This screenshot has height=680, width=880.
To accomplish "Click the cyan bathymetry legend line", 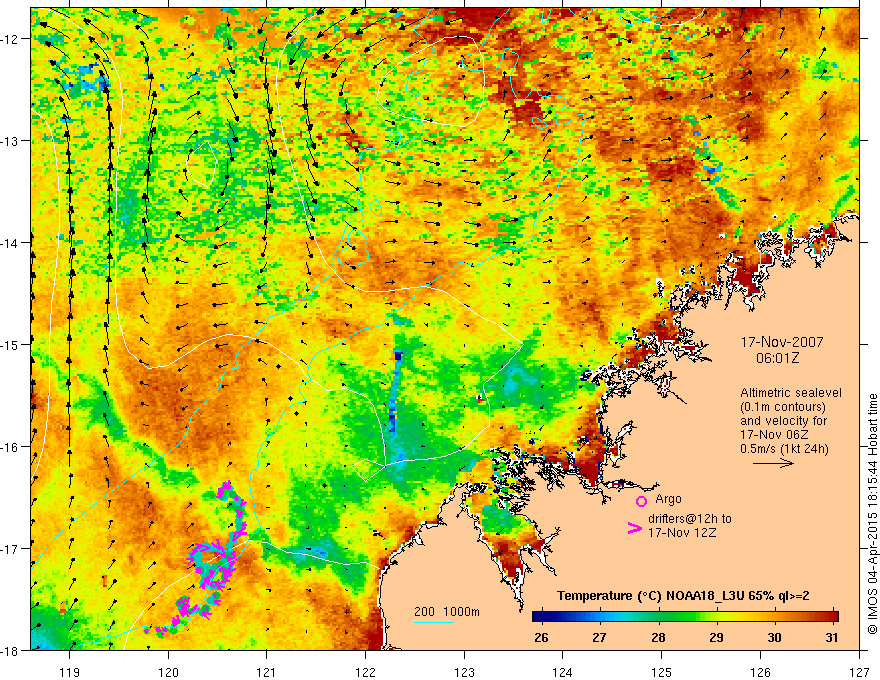I will [434, 622].
